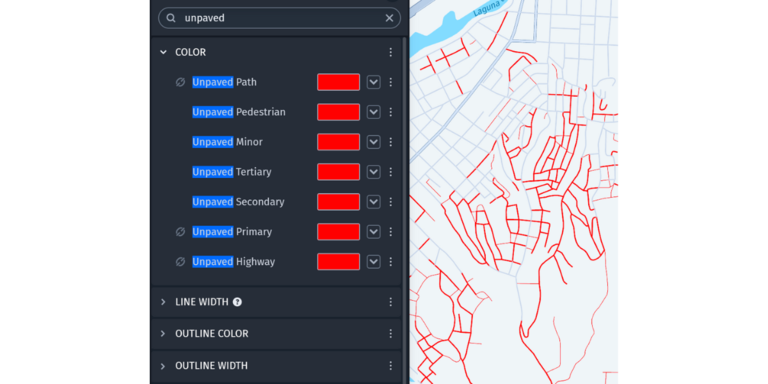Viewport: 768px width, 384px height.
Task: Select the Unpaved Minor property label
Action: click(227, 142)
